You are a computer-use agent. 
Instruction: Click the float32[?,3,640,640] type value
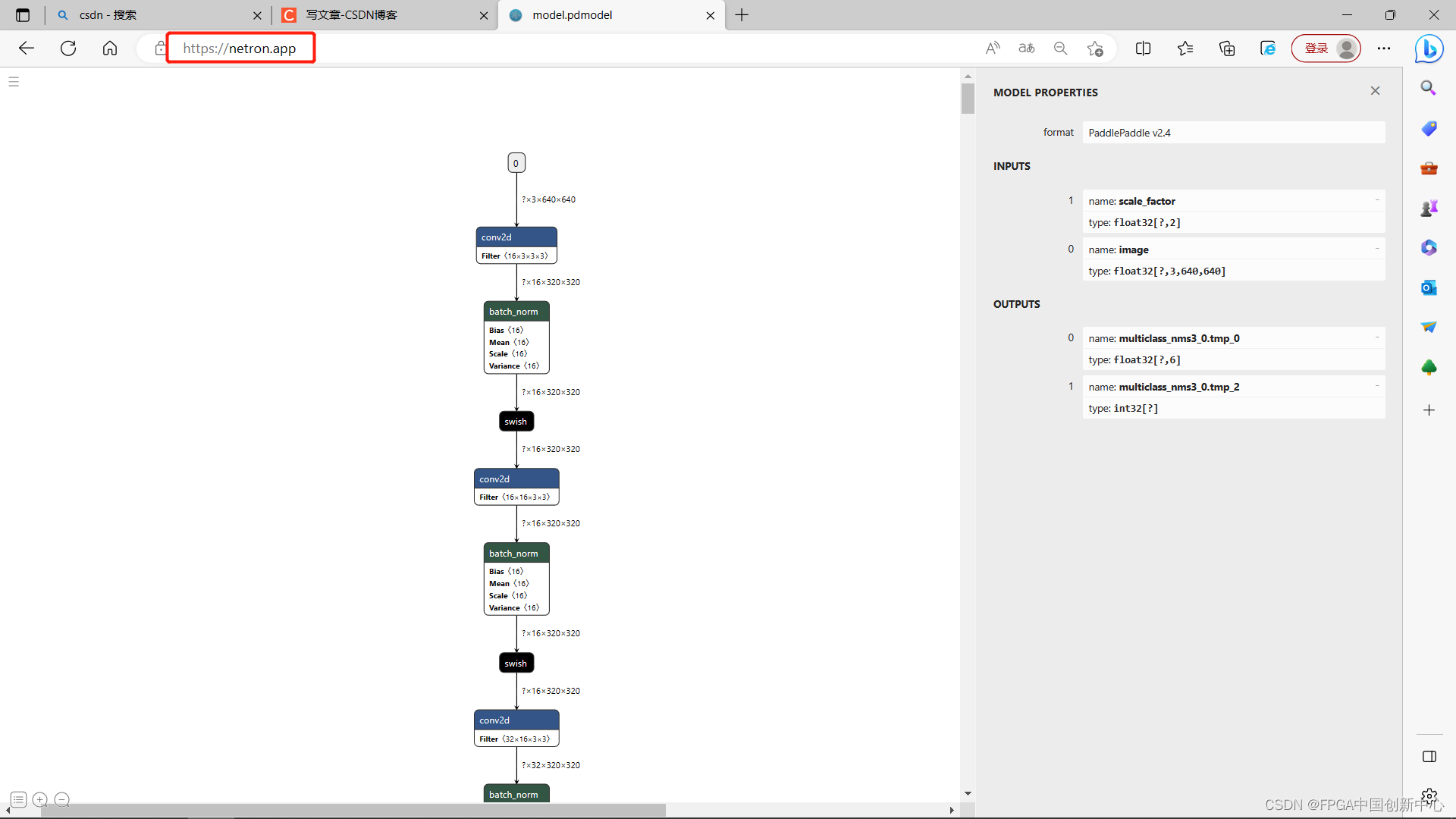1169,271
